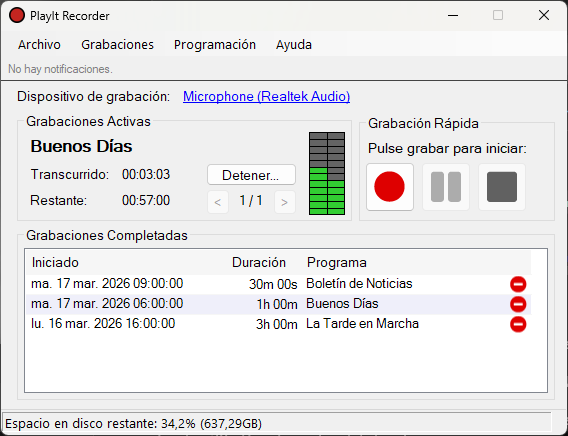
Task: Remove the completed Buenos Días recording
Action: tap(518, 304)
